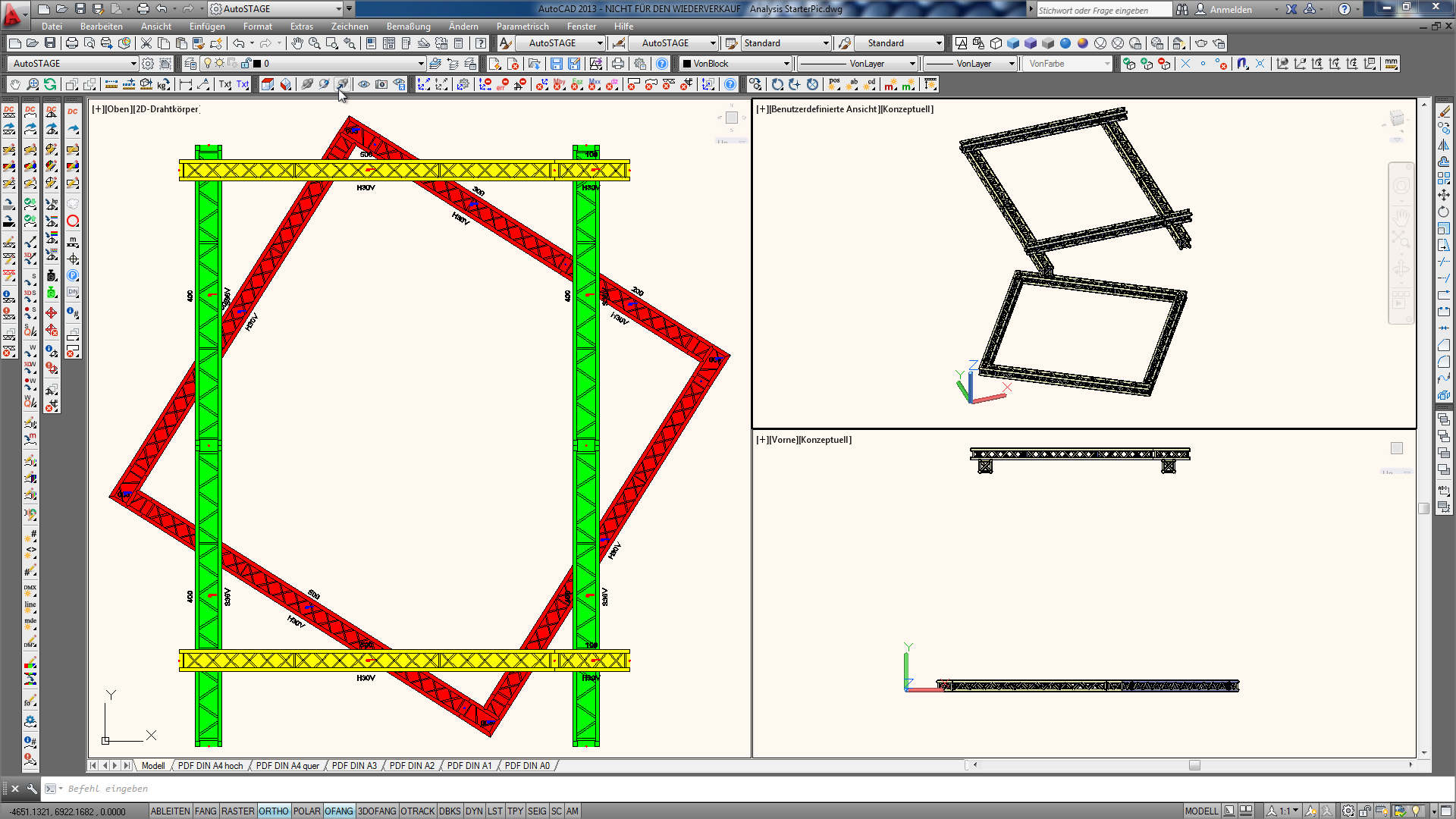Toggle POLAR tracking in the status bar
Viewport: 1456px width, 819px height.
306,811
